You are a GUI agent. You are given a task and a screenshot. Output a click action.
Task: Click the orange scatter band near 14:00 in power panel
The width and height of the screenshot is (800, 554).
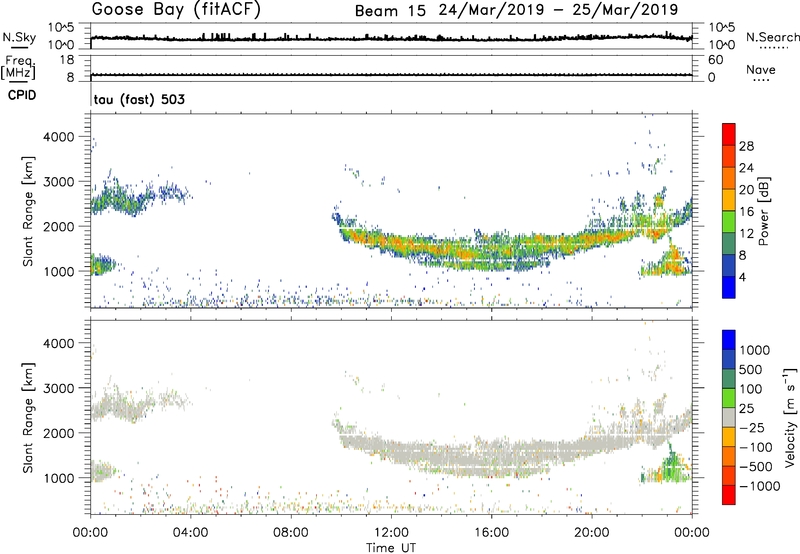click(443, 249)
